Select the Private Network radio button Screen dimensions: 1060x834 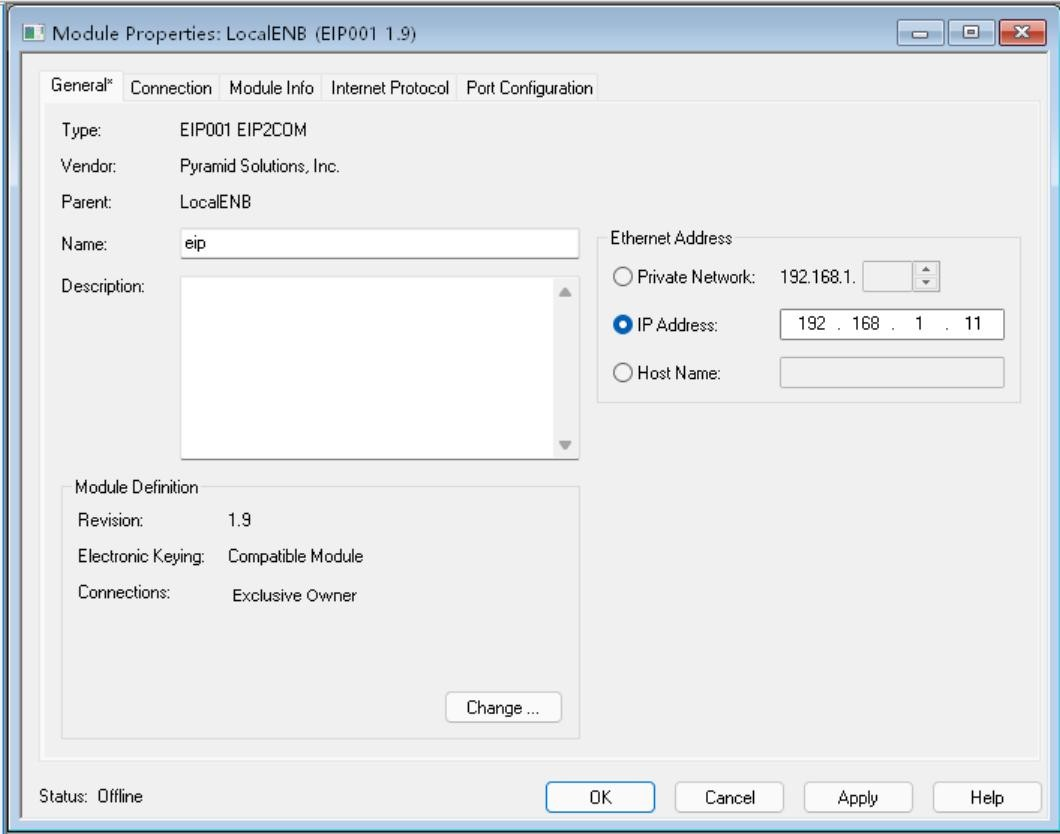[x=622, y=276]
